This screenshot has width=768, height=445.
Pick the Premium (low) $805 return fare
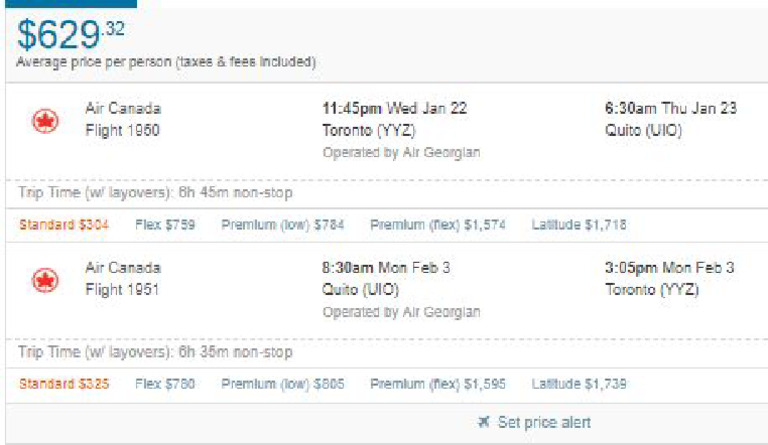coord(283,384)
